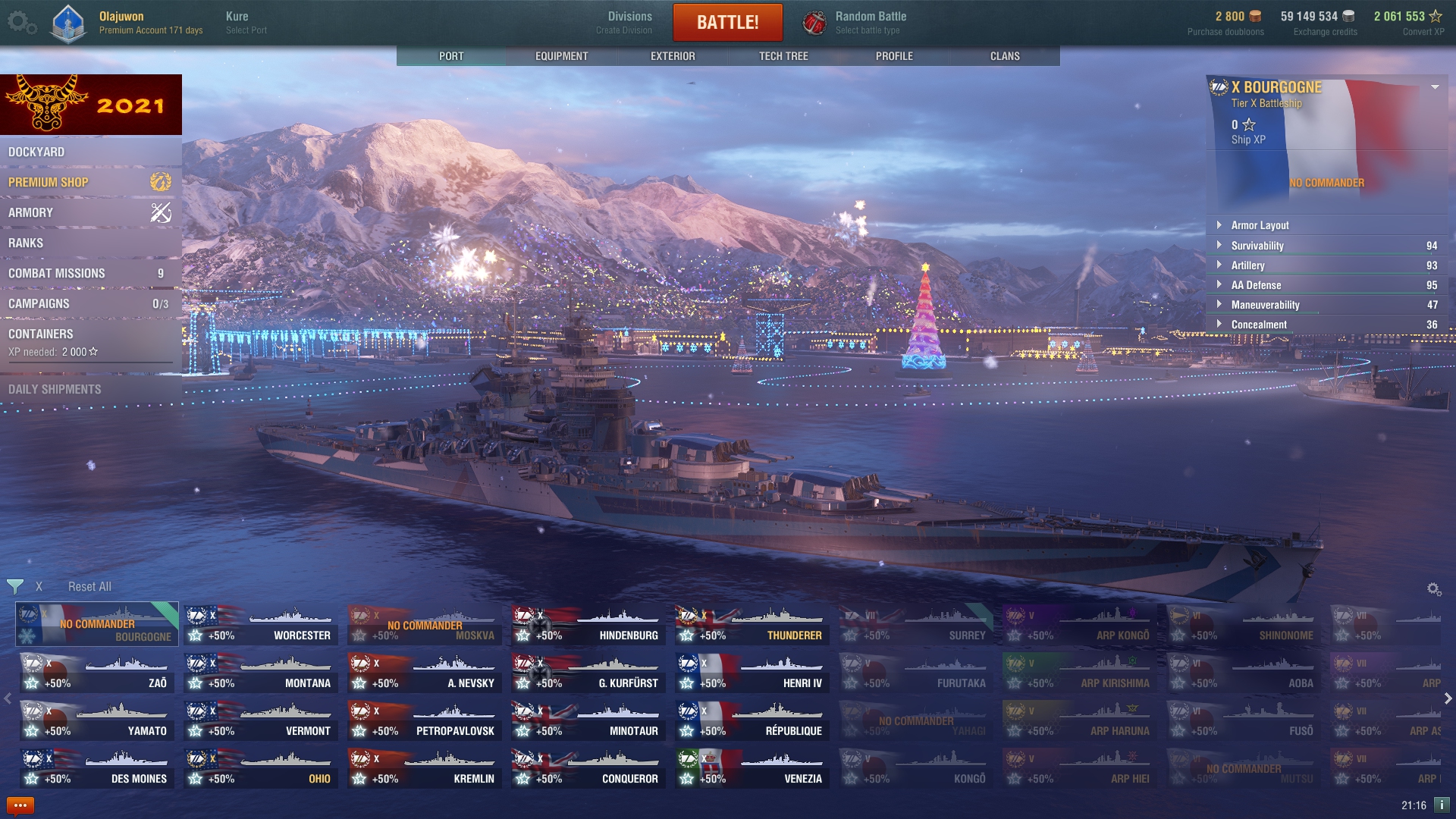Open the info icon near clock
The width and height of the screenshot is (1456, 819).
click(x=1442, y=805)
